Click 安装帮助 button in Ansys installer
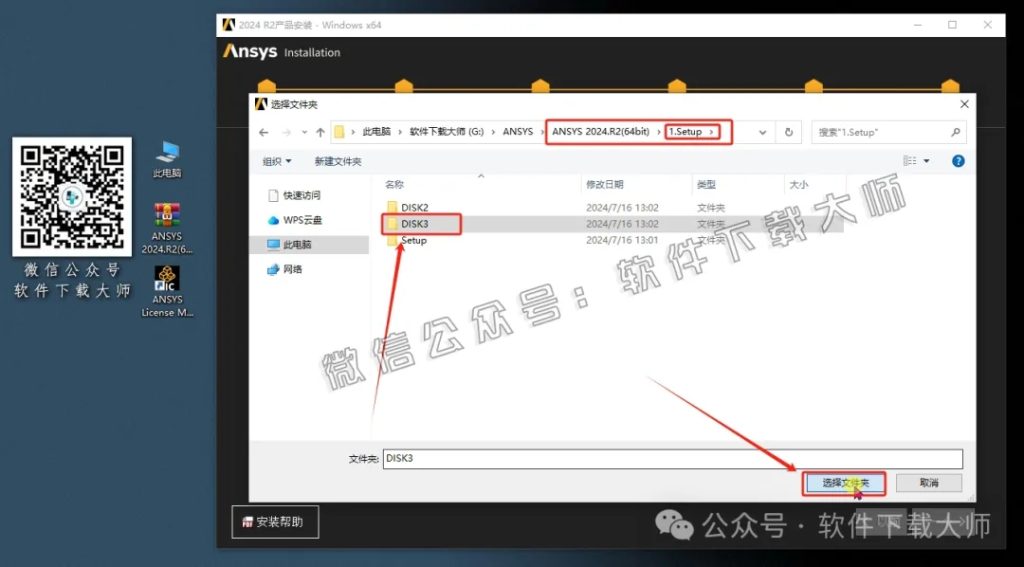The width and height of the screenshot is (1024, 567). click(275, 522)
